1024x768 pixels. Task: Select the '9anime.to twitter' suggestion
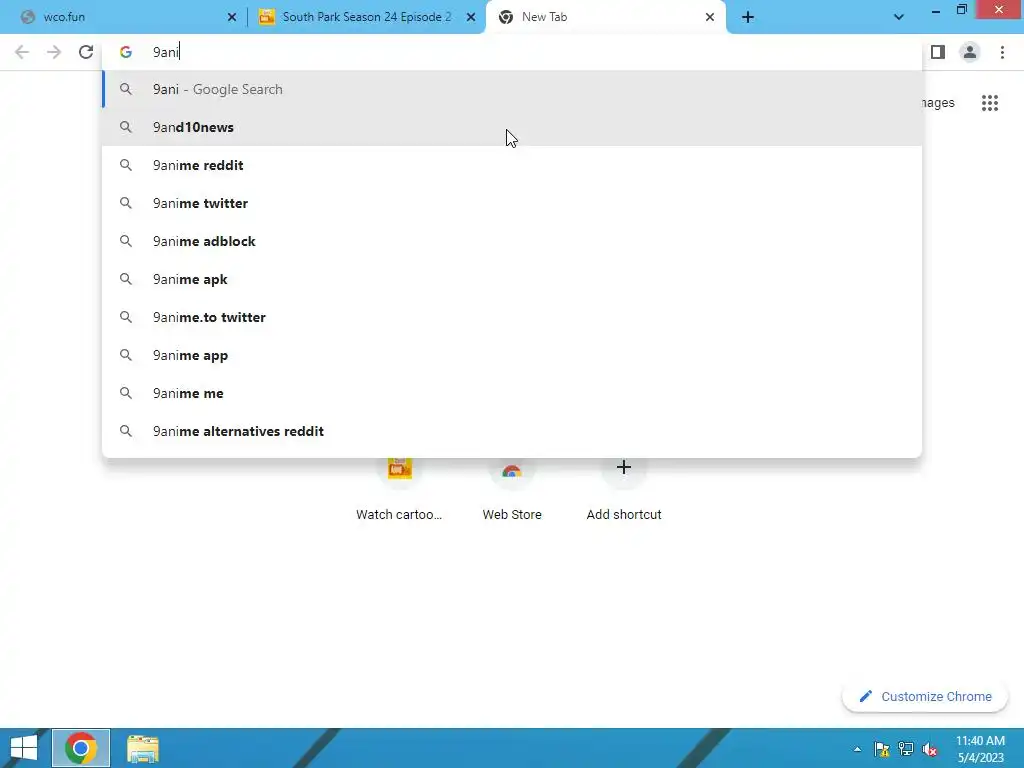[x=512, y=317]
